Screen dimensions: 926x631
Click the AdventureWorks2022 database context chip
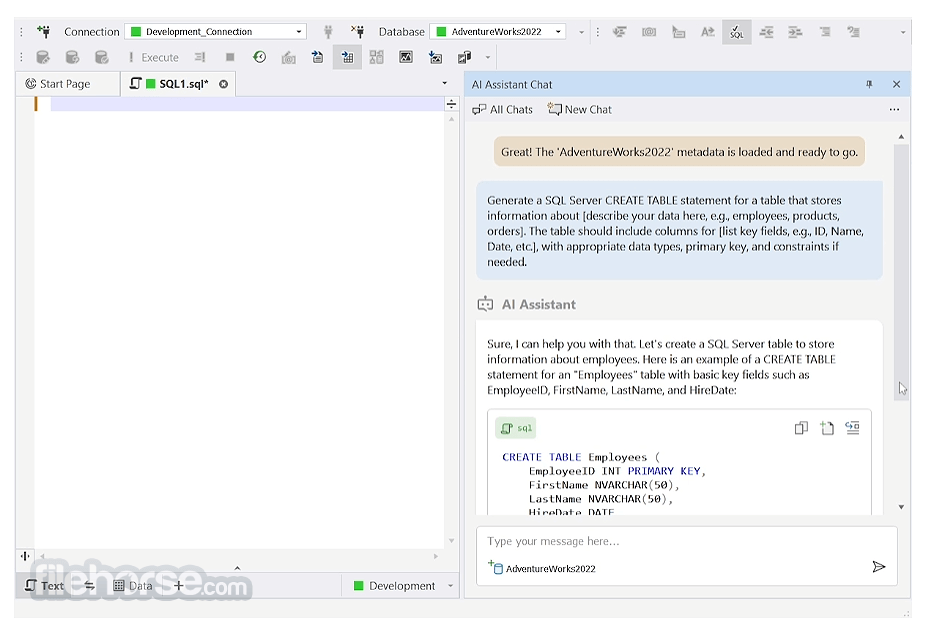[x=542, y=568]
